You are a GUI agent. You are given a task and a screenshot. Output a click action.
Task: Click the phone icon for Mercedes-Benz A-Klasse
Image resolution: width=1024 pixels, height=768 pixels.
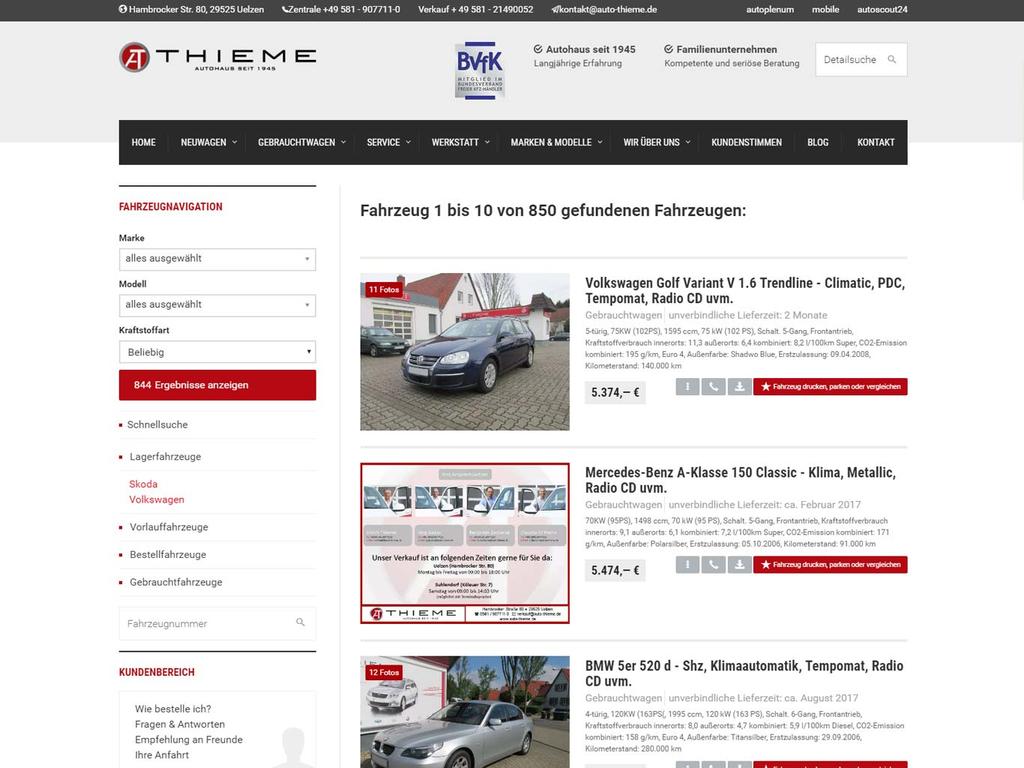click(713, 564)
